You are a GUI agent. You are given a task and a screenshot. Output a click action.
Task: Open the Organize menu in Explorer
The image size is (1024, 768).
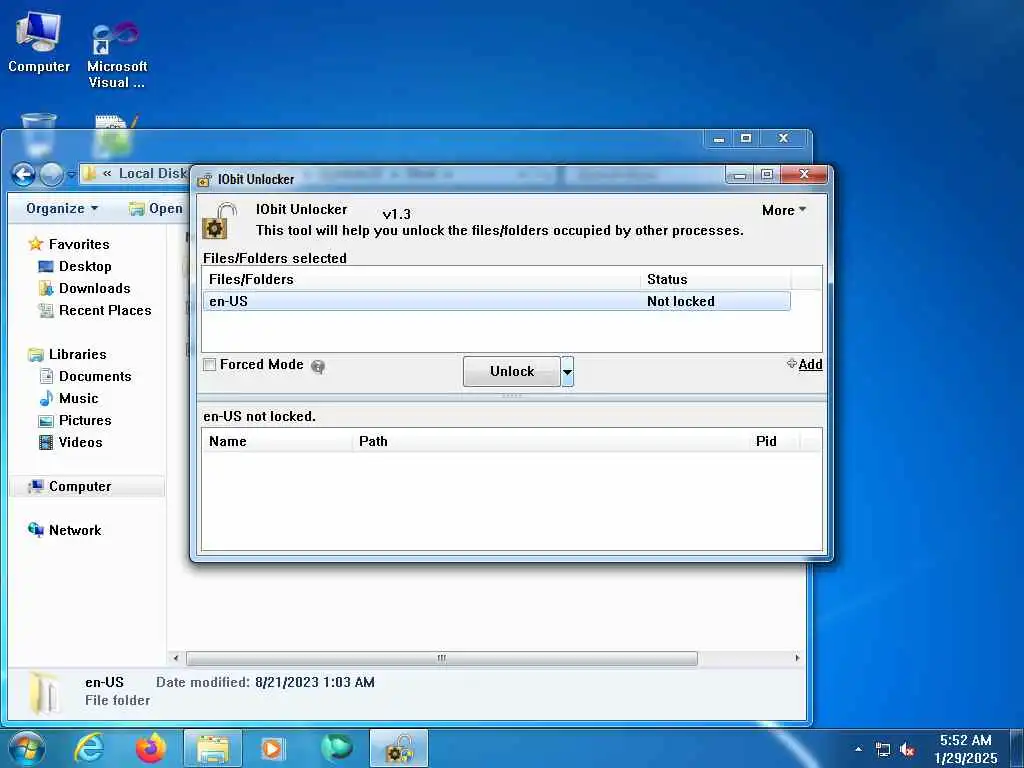click(x=62, y=208)
